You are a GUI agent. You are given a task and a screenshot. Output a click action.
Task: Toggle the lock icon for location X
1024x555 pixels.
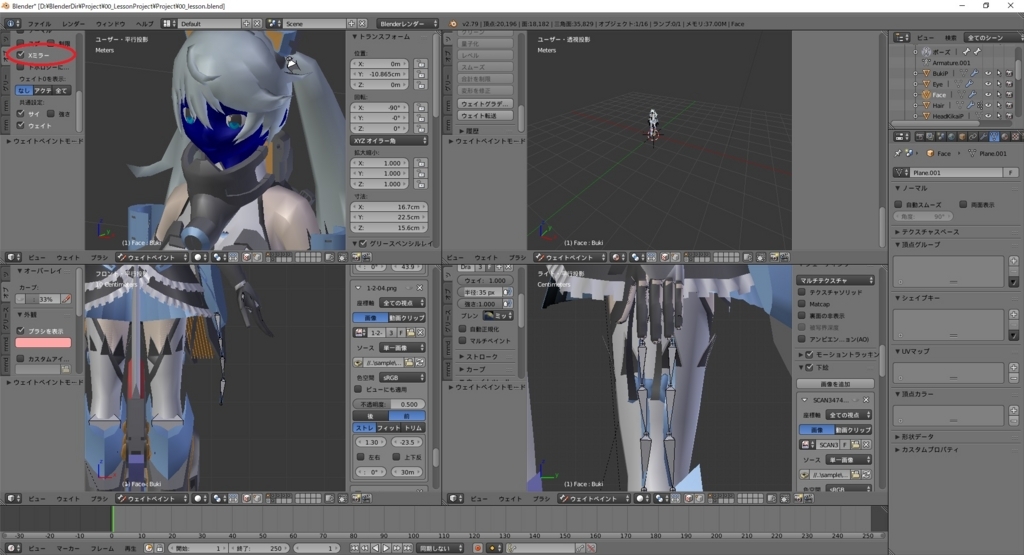point(421,64)
